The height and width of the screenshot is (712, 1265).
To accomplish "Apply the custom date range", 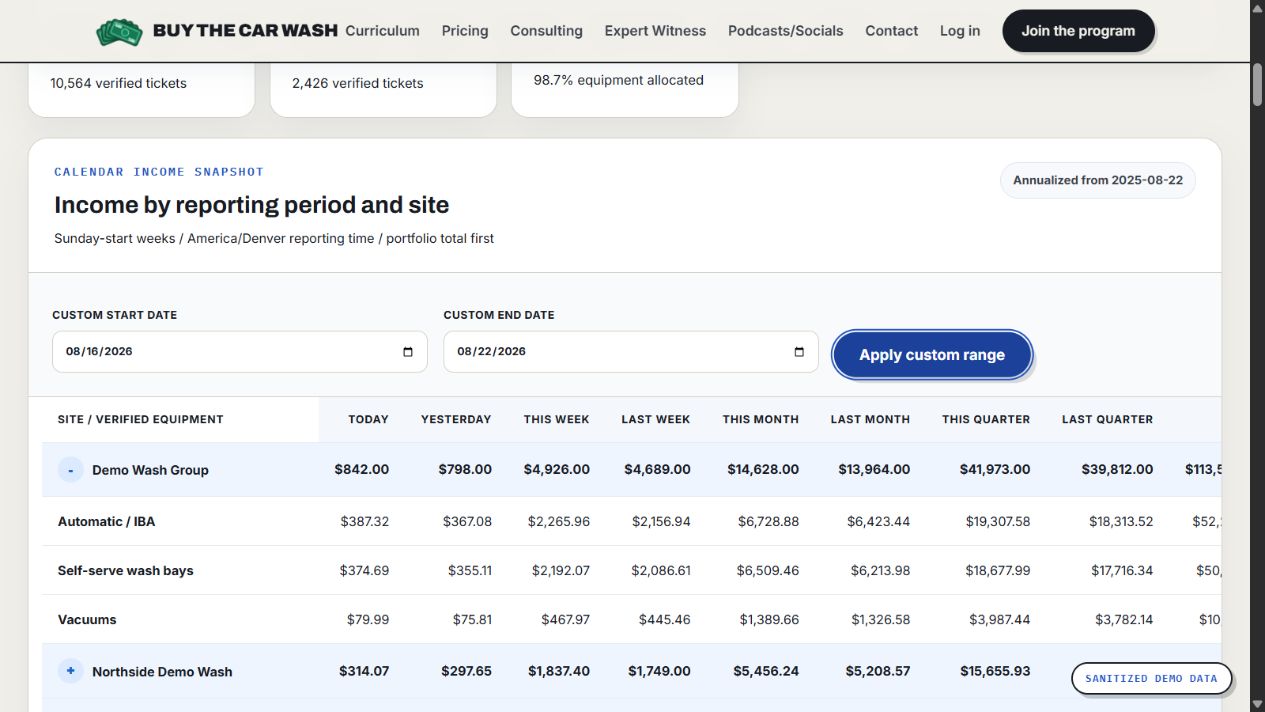I will (x=932, y=355).
